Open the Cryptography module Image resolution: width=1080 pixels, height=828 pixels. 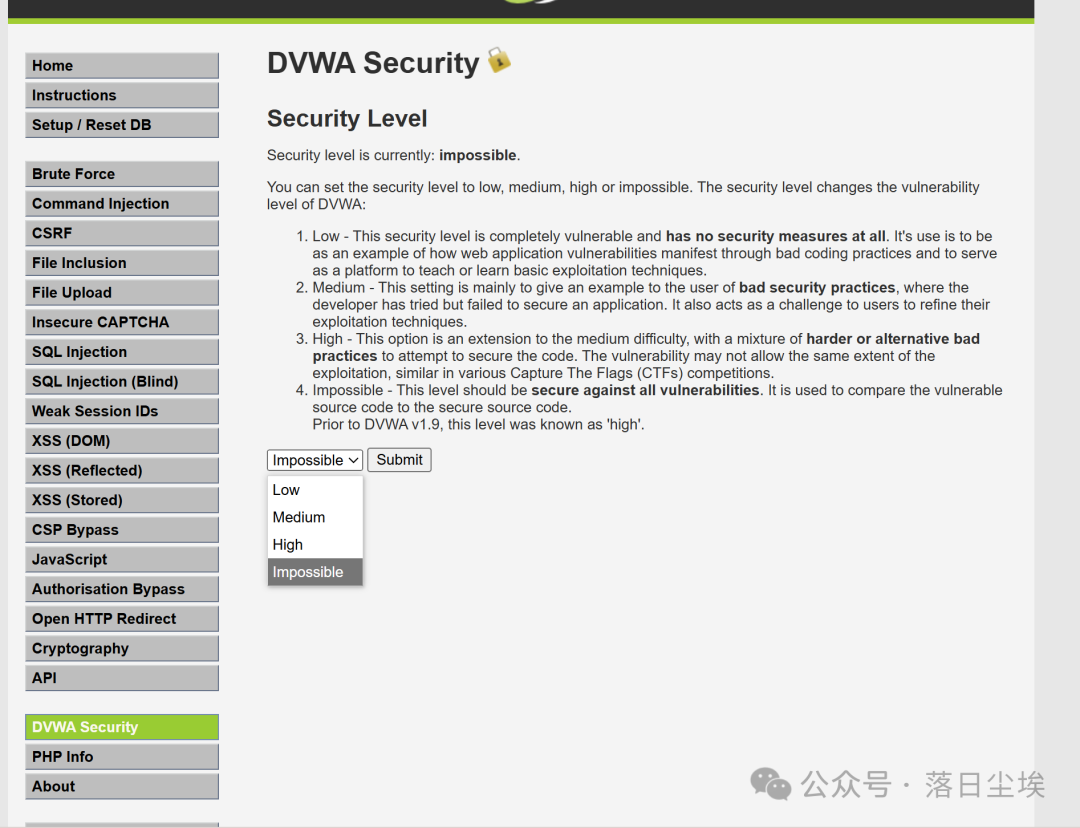122,648
